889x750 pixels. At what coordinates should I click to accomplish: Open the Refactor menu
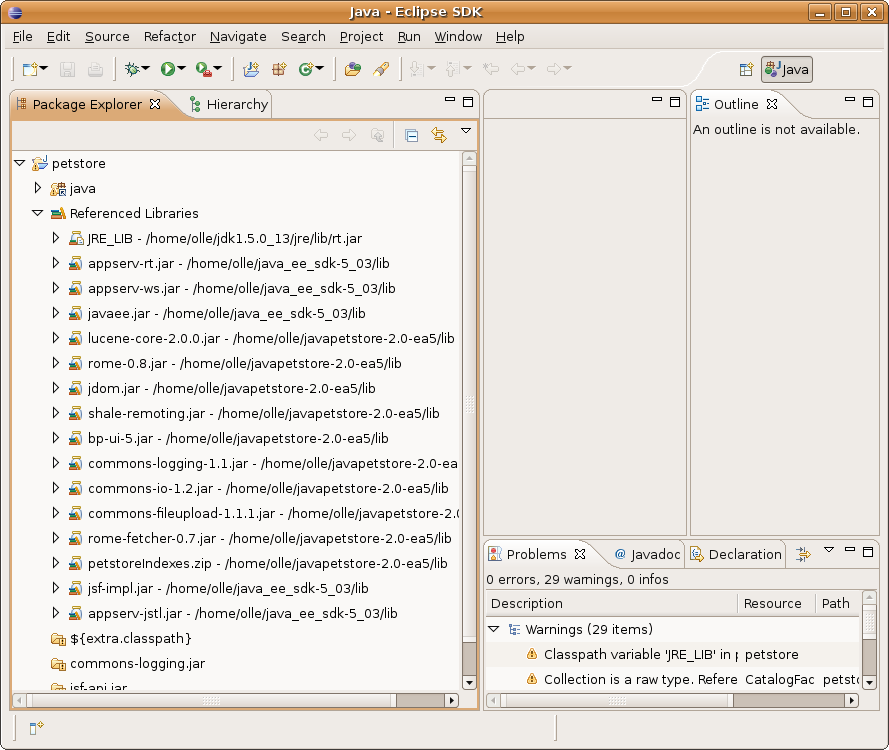170,37
